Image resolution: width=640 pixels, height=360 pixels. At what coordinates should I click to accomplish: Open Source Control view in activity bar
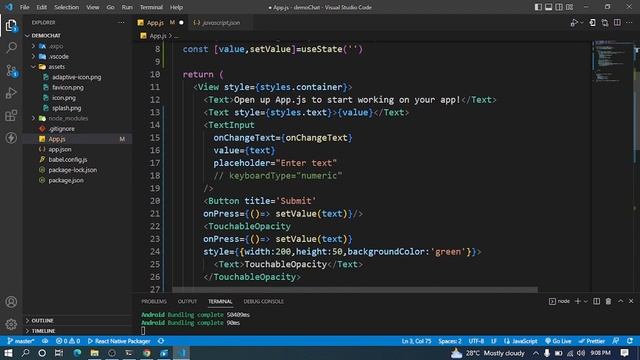coord(11,71)
